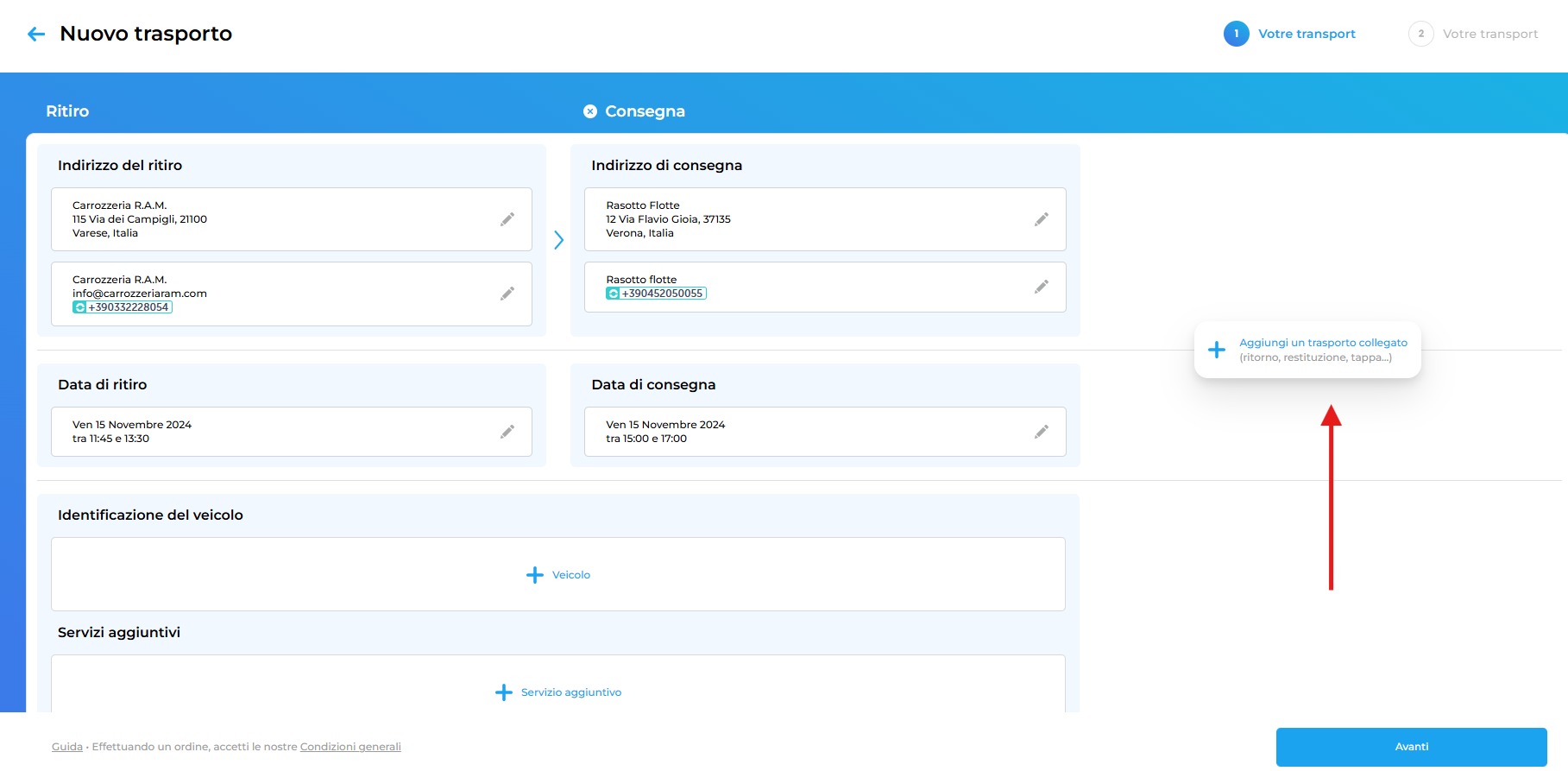Edit the Carrozzeria R.A.M. contact info pencil
The width and height of the screenshot is (1568, 771).
(x=507, y=294)
